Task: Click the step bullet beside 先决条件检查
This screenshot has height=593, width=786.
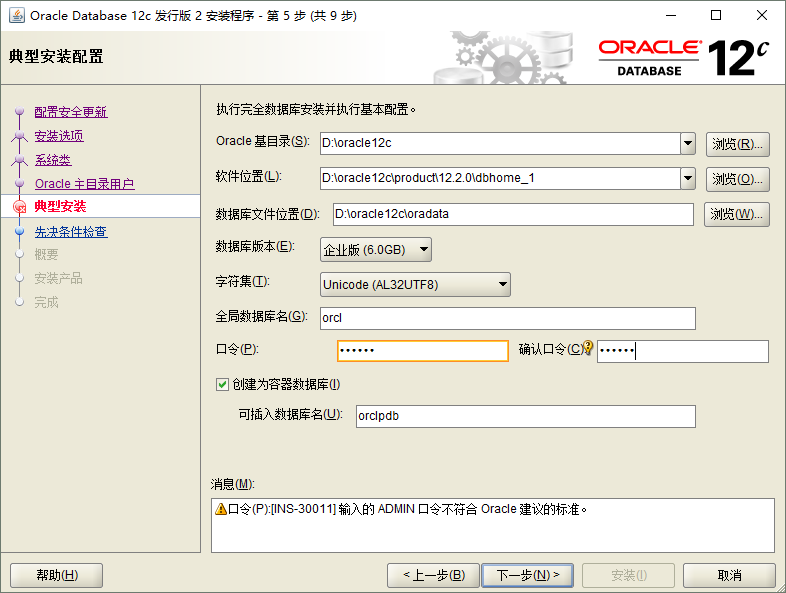Action: point(20,231)
